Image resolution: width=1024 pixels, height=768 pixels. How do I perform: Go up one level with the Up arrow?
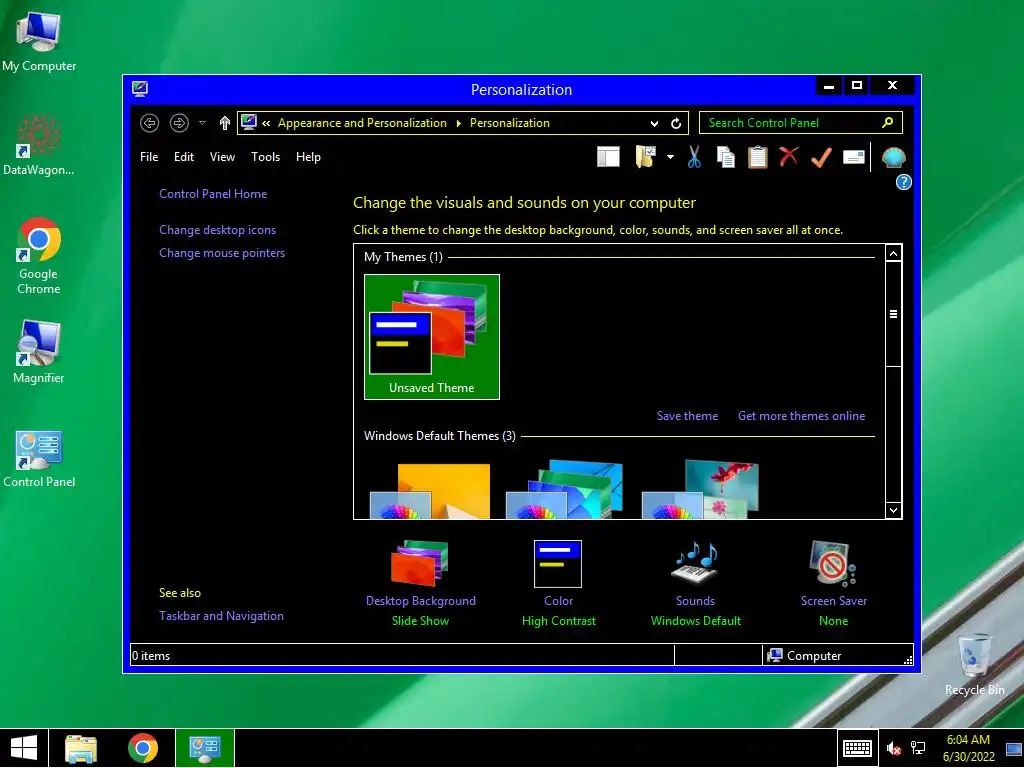(225, 123)
